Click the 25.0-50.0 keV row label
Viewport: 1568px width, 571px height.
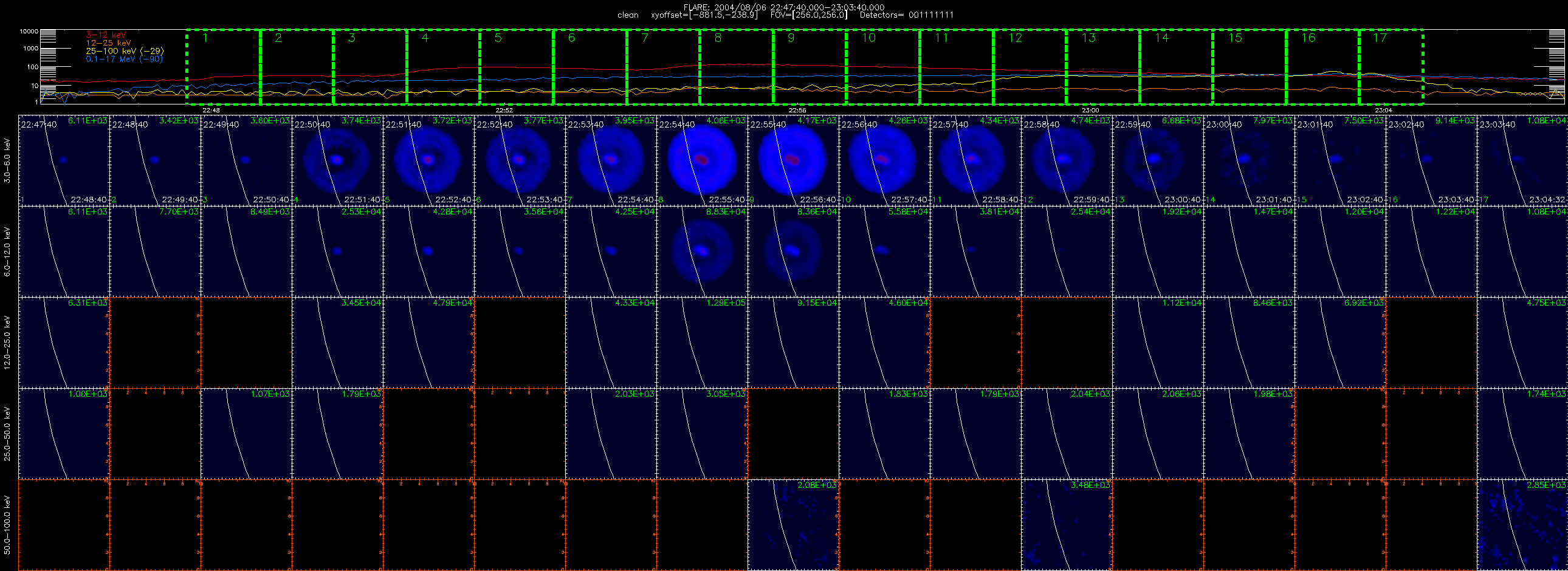click(7, 434)
